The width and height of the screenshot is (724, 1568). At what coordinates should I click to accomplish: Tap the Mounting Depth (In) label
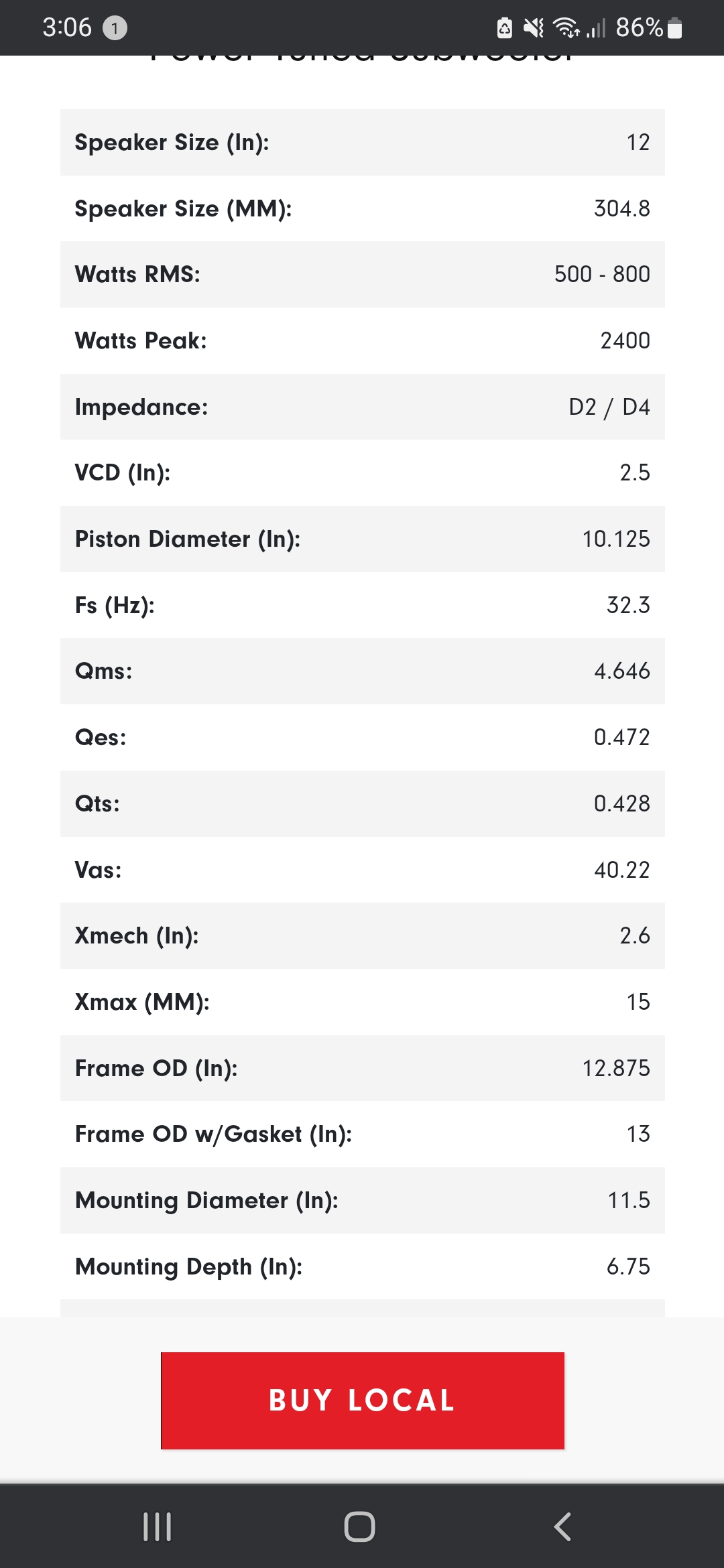[188, 1267]
